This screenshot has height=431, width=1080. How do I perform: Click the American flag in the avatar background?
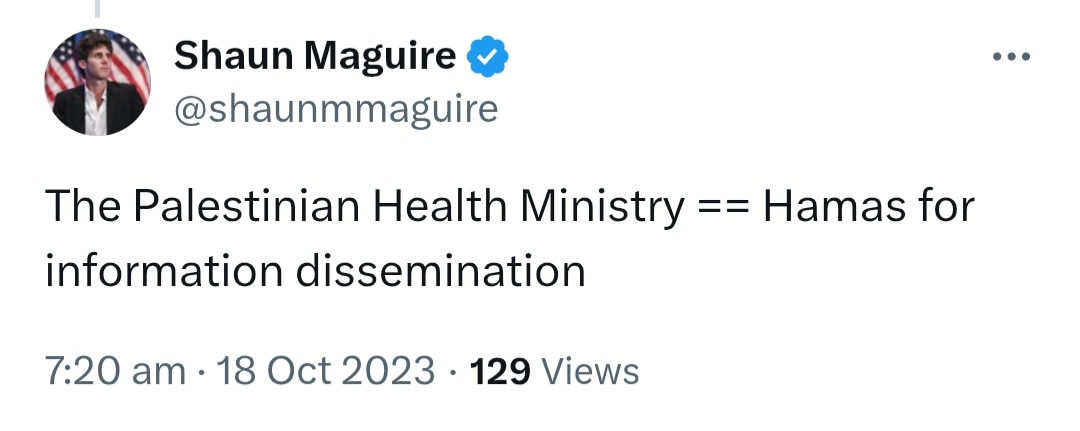point(131,62)
